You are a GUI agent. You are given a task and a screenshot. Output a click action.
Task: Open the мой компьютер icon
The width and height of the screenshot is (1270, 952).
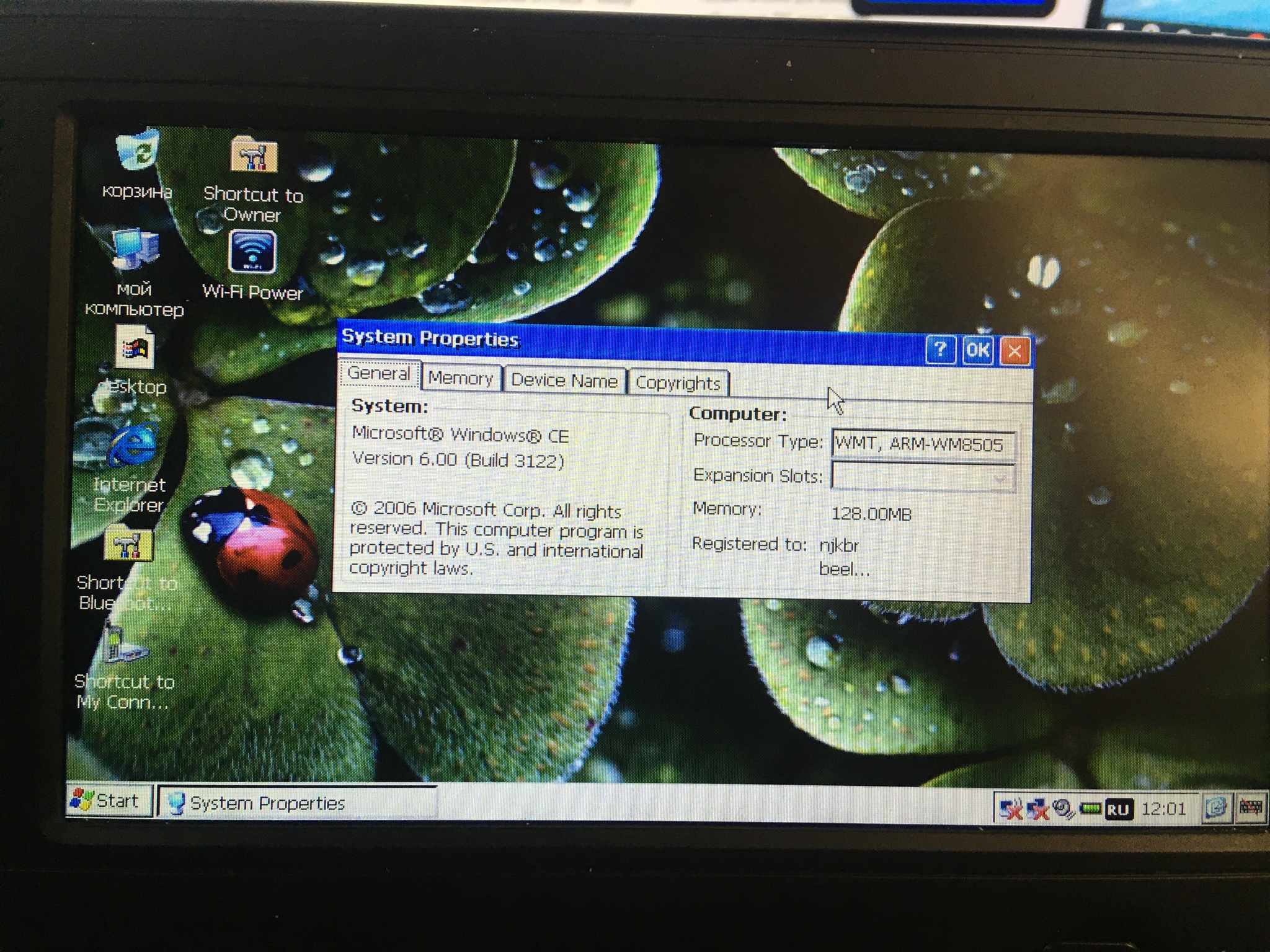[135, 252]
